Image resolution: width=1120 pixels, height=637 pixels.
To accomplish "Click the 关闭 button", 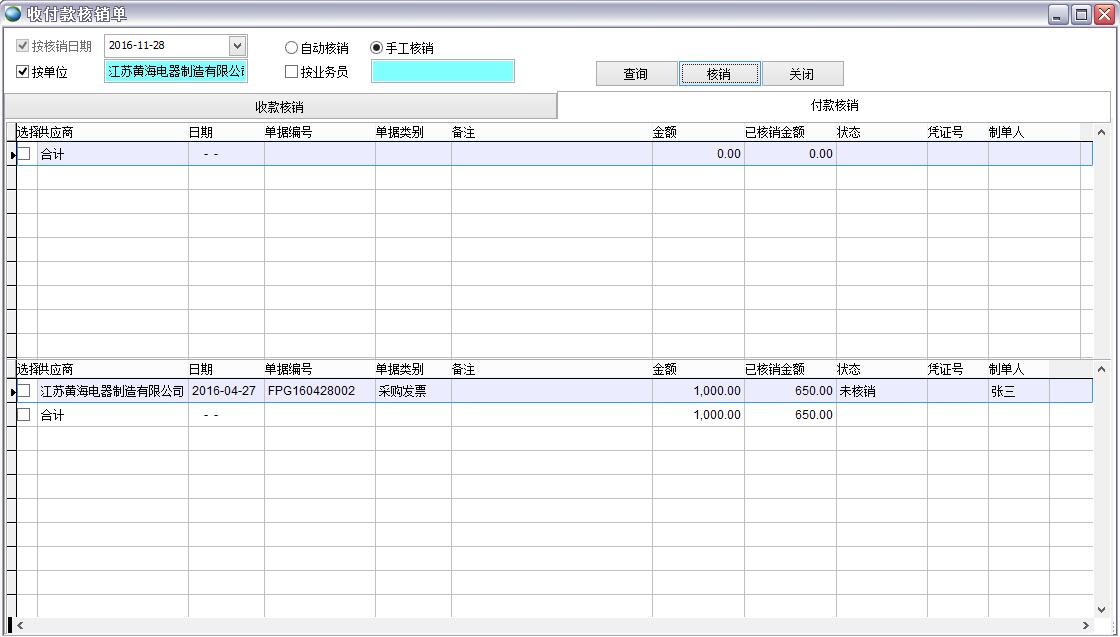I will [x=804, y=73].
